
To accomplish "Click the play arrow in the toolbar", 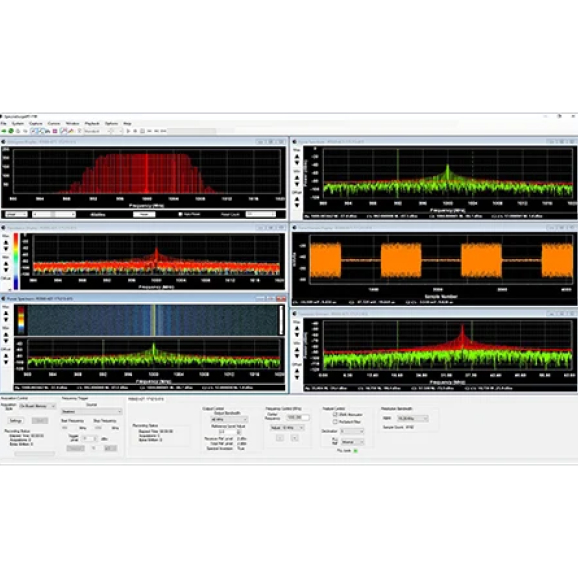I will pyautogui.click(x=128, y=131).
